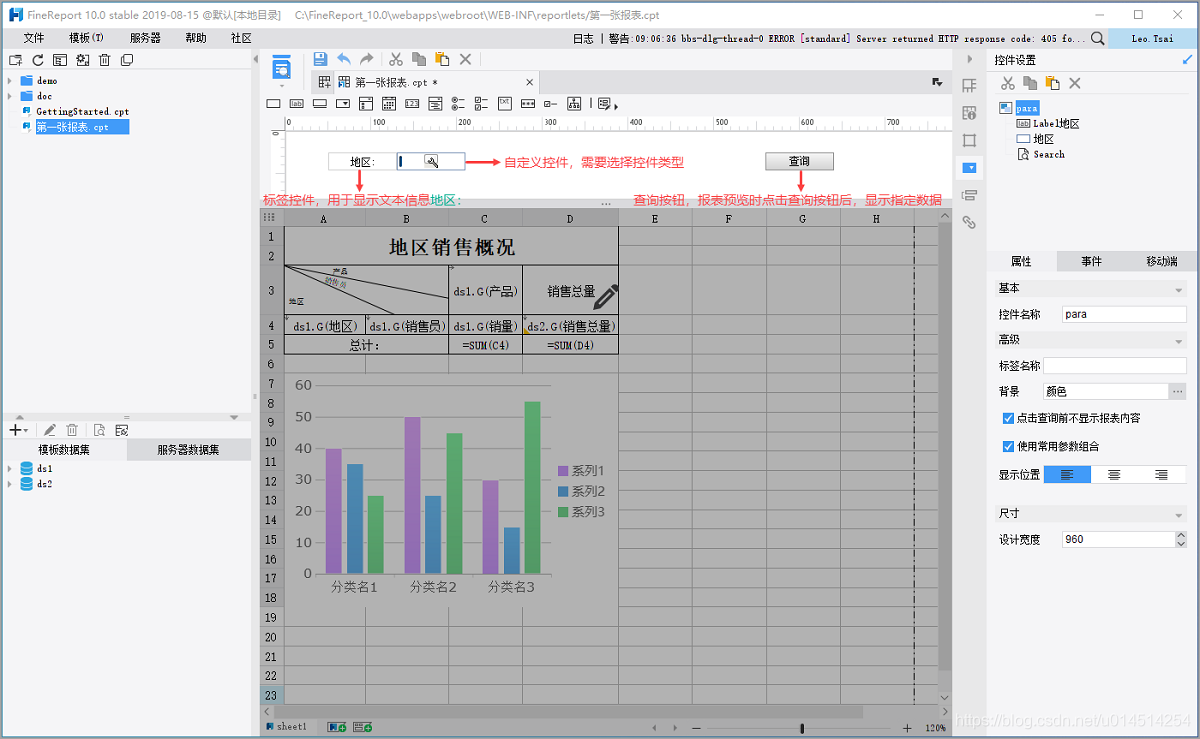
Task: Paste from clipboard in main toolbar
Action: click(x=442, y=59)
